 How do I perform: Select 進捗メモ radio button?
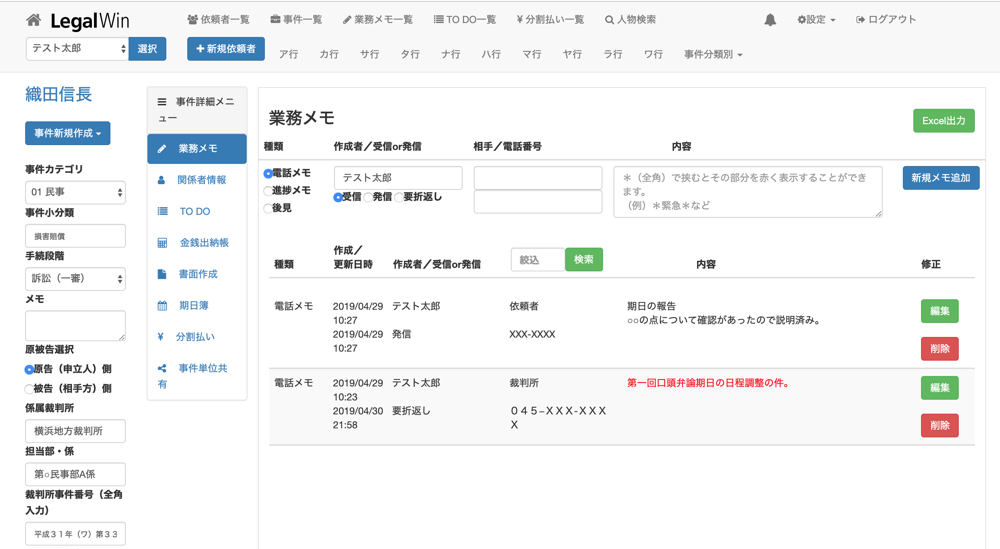[x=268, y=191]
